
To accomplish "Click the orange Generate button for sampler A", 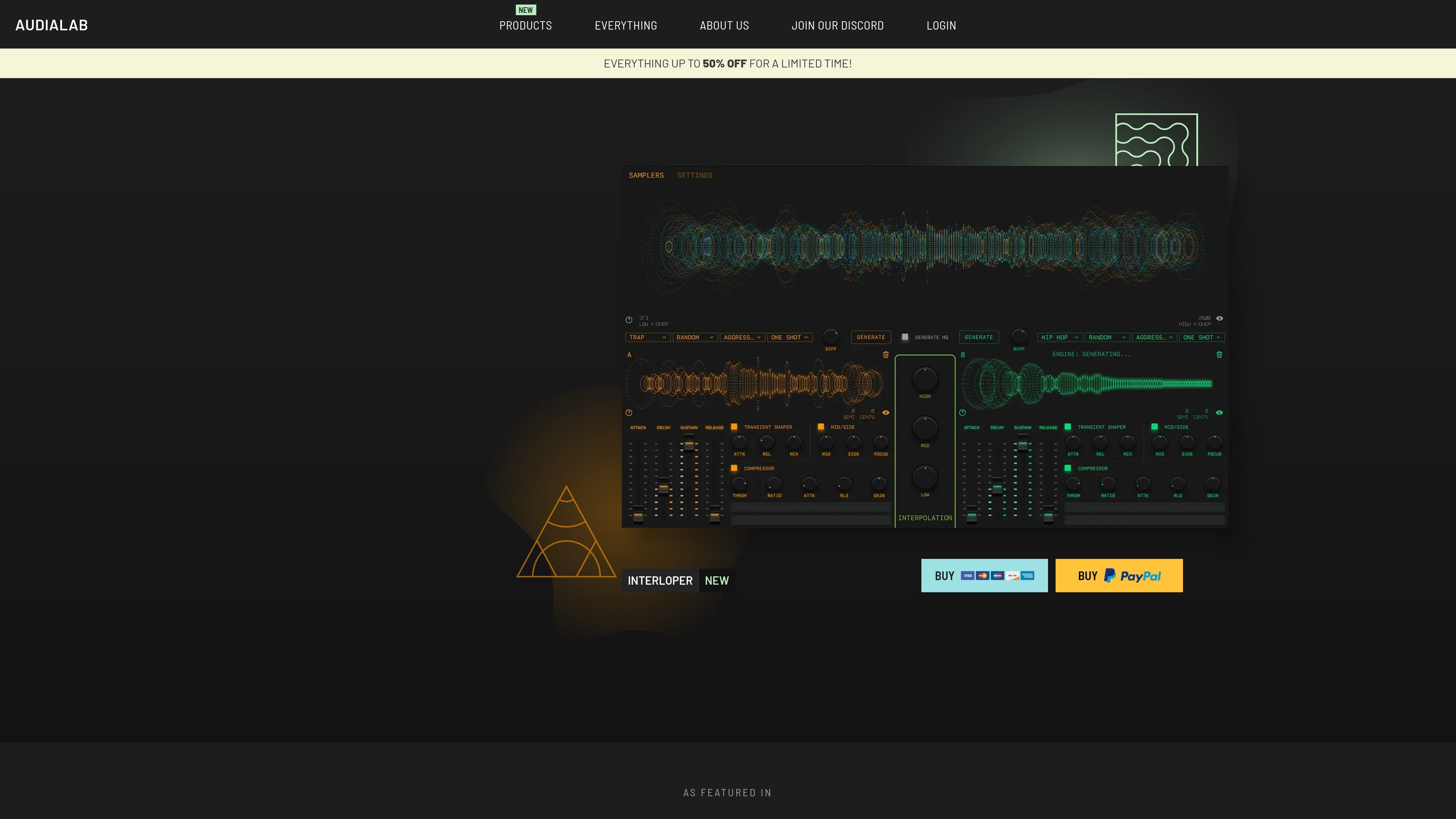I will (871, 337).
